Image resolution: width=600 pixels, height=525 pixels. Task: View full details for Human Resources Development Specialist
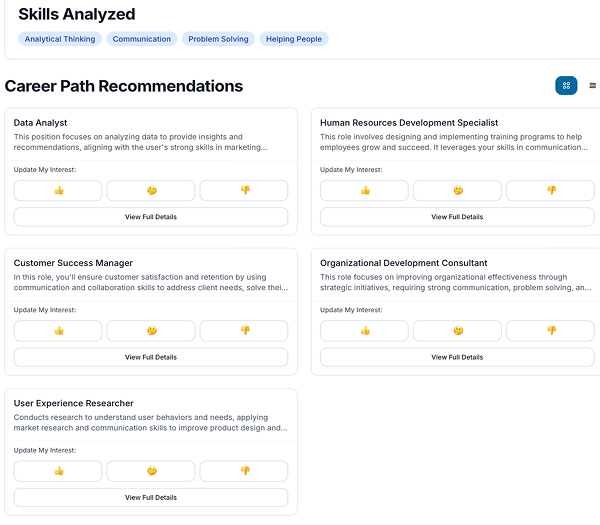pyautogui.click(x=457, y=217)
